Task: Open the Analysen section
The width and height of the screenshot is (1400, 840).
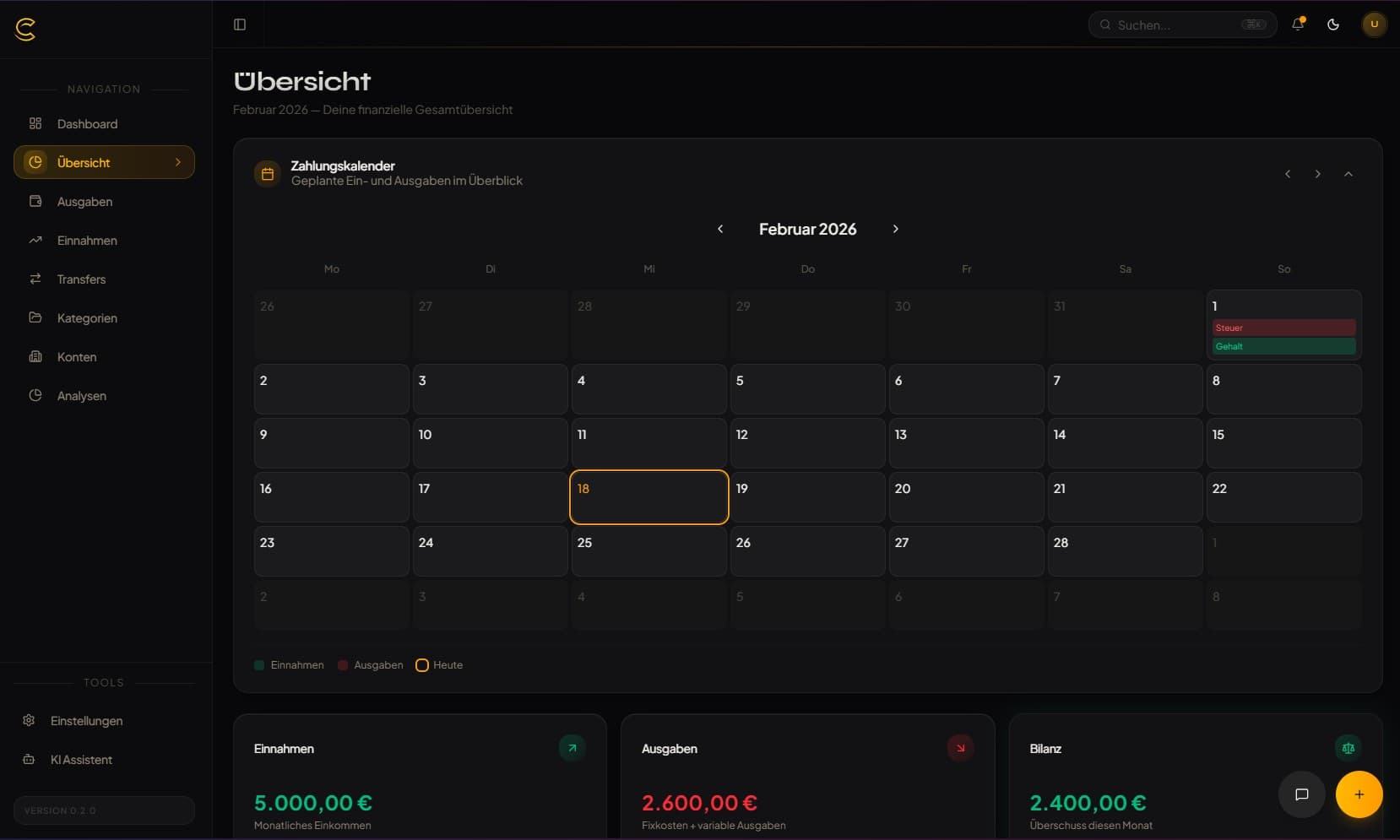Action: [80, 395]
